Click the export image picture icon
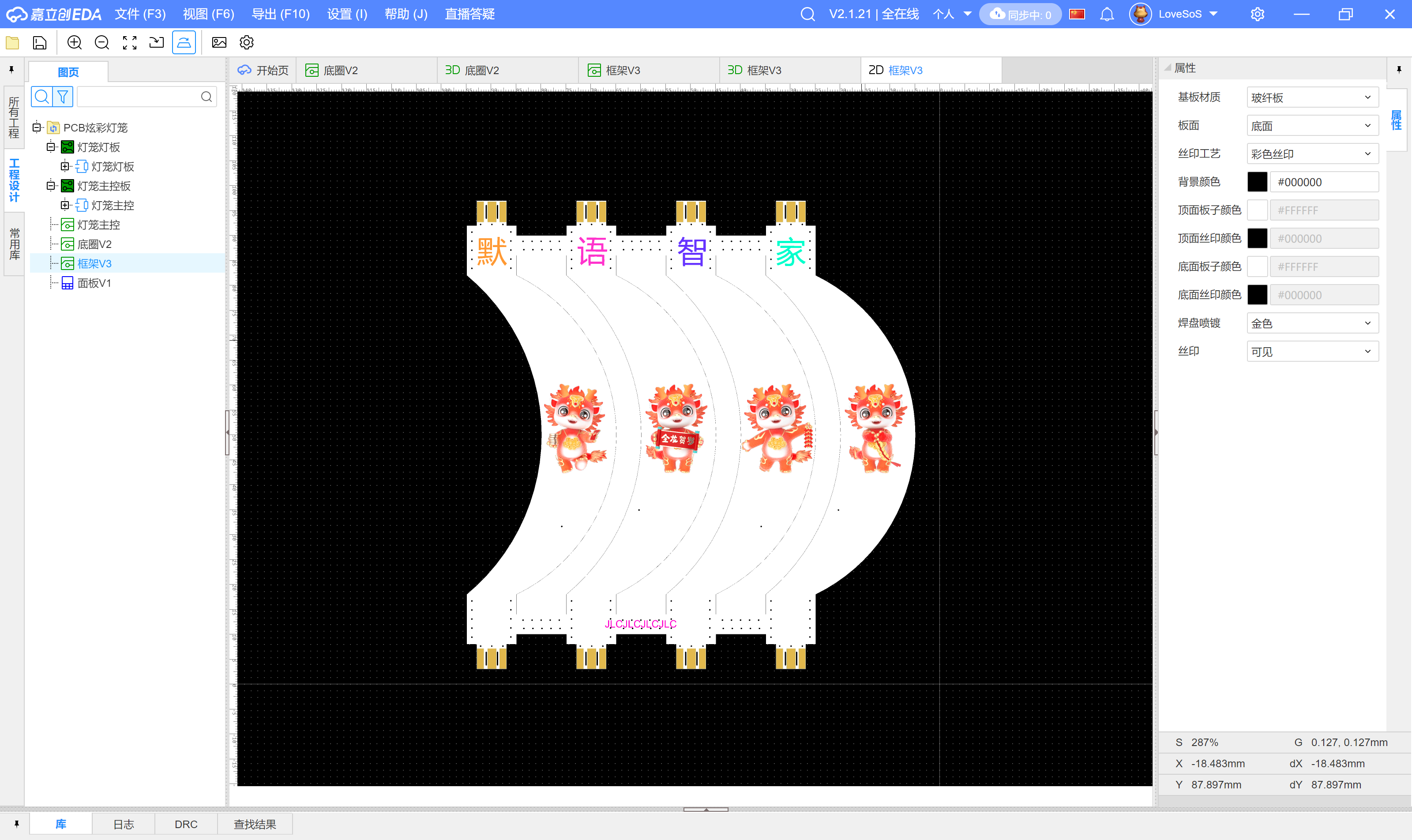 click(219, 43)
